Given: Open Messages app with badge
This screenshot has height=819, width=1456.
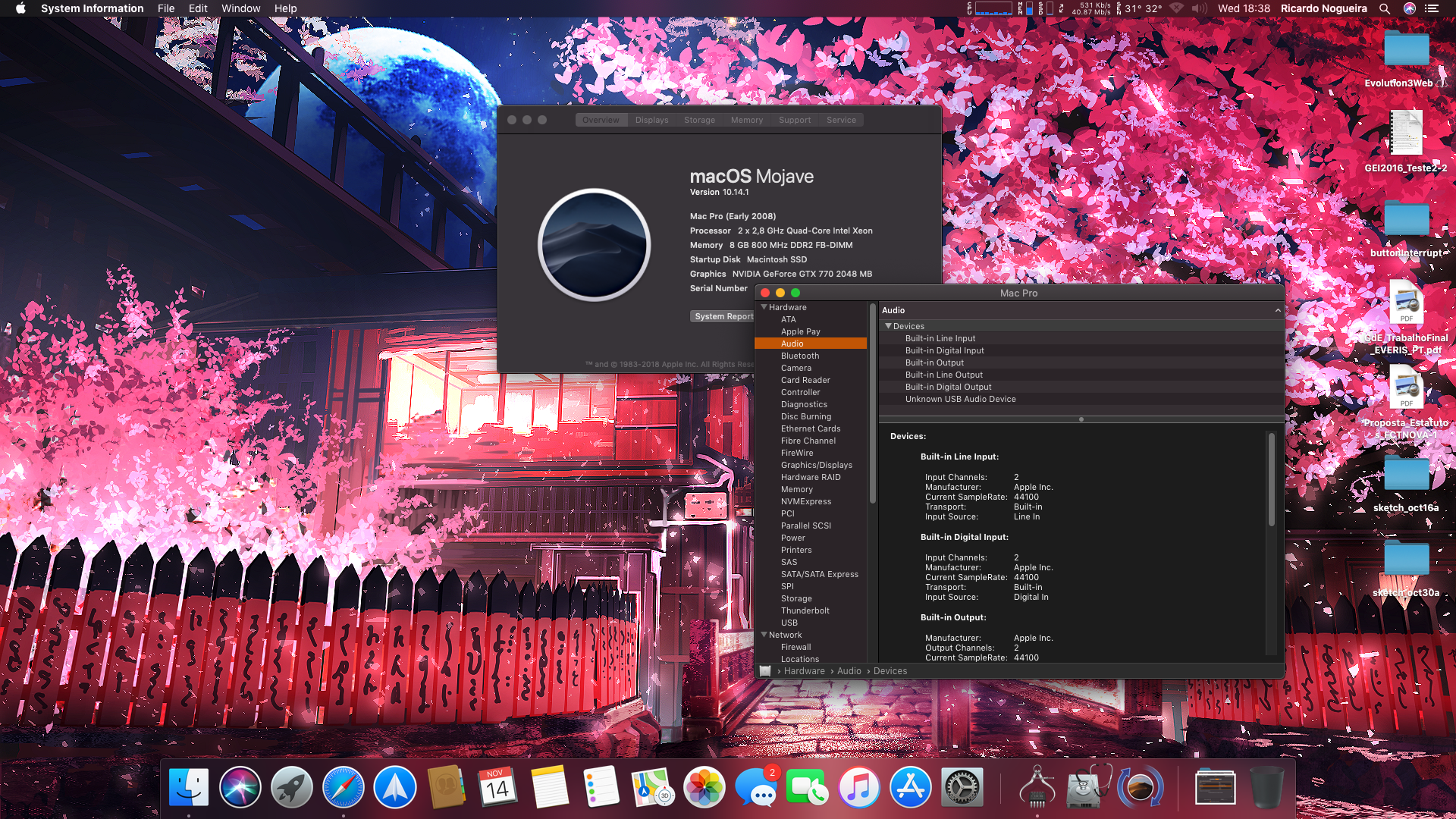Looking at the screenshot, I should click(755, 787).
